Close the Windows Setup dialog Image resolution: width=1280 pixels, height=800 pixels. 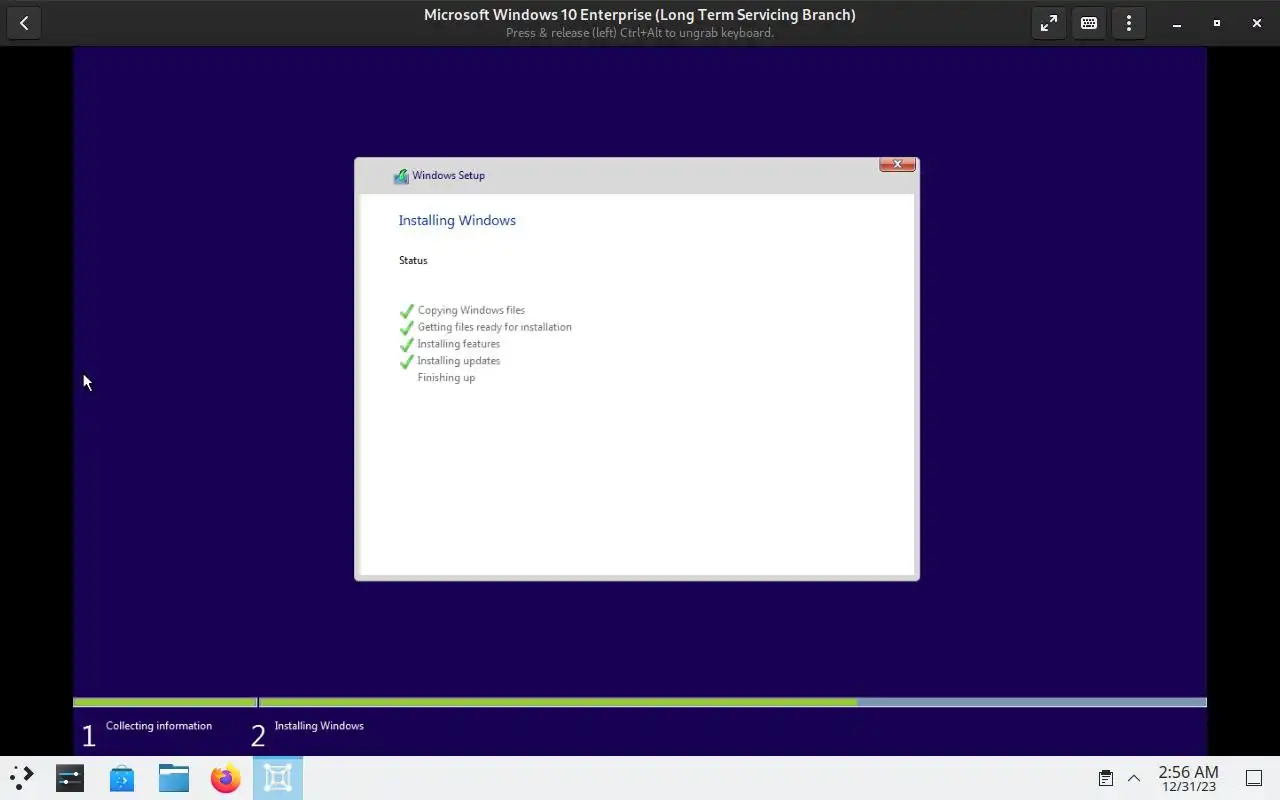click(x=897, y=164)
